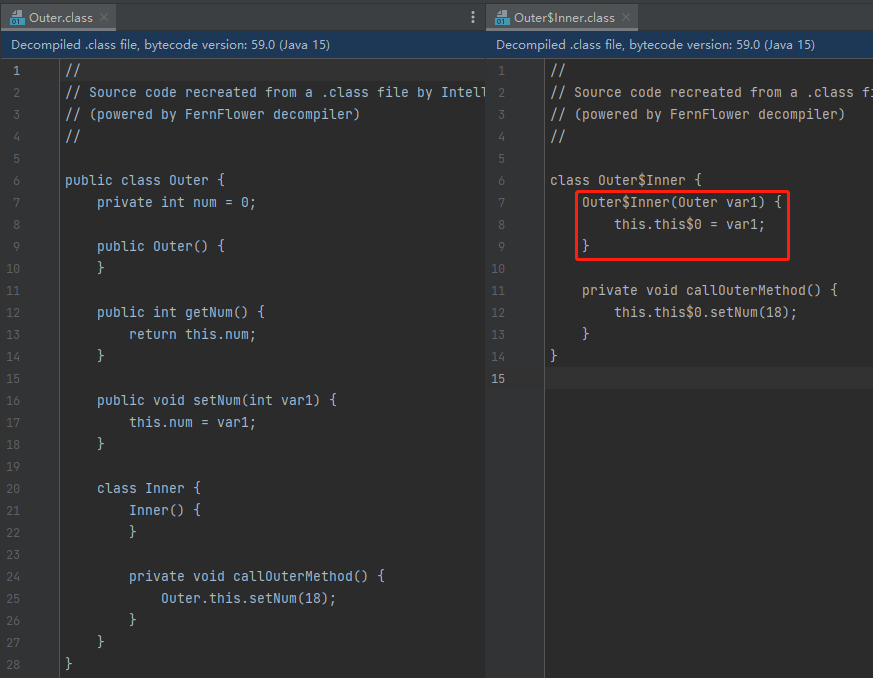
Task: Click the 'Source code recreated' comment in Outer.class editor
Action: (x=275, y=92)
